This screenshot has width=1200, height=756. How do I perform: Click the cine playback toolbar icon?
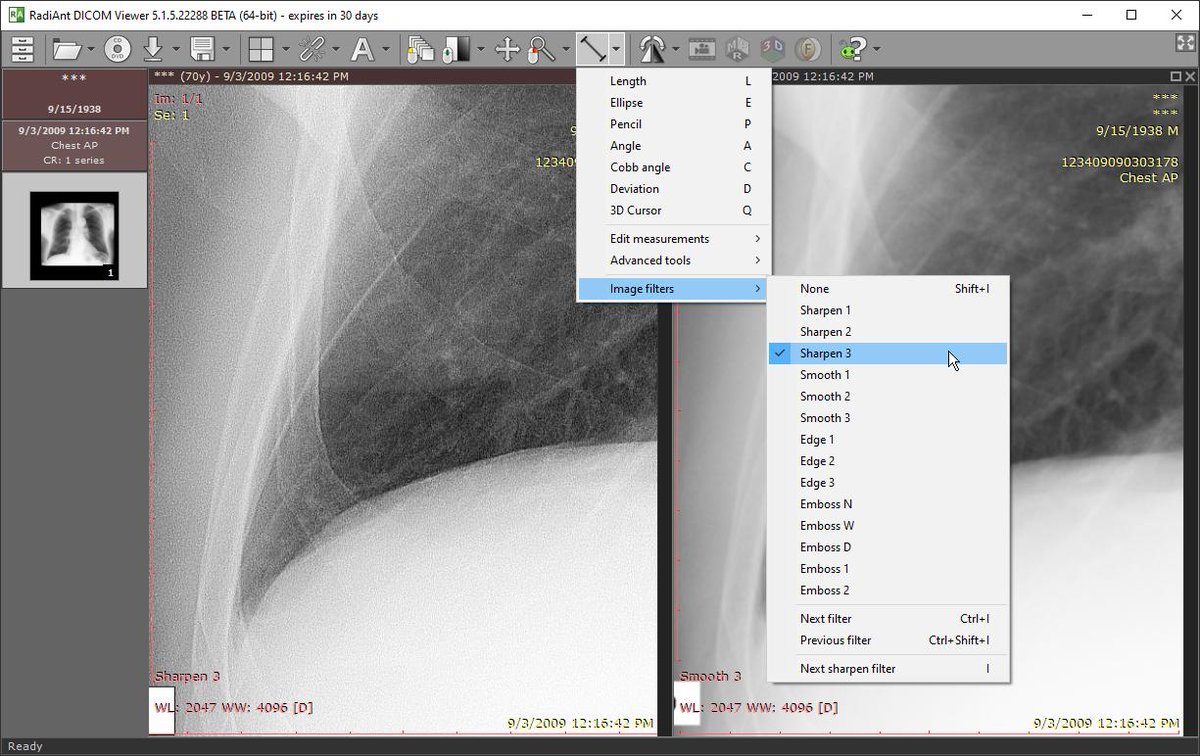click(x=703, y=48)
